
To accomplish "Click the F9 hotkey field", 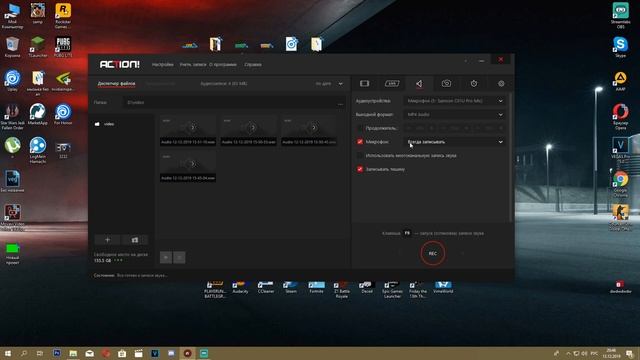I will tap(407, 233).
